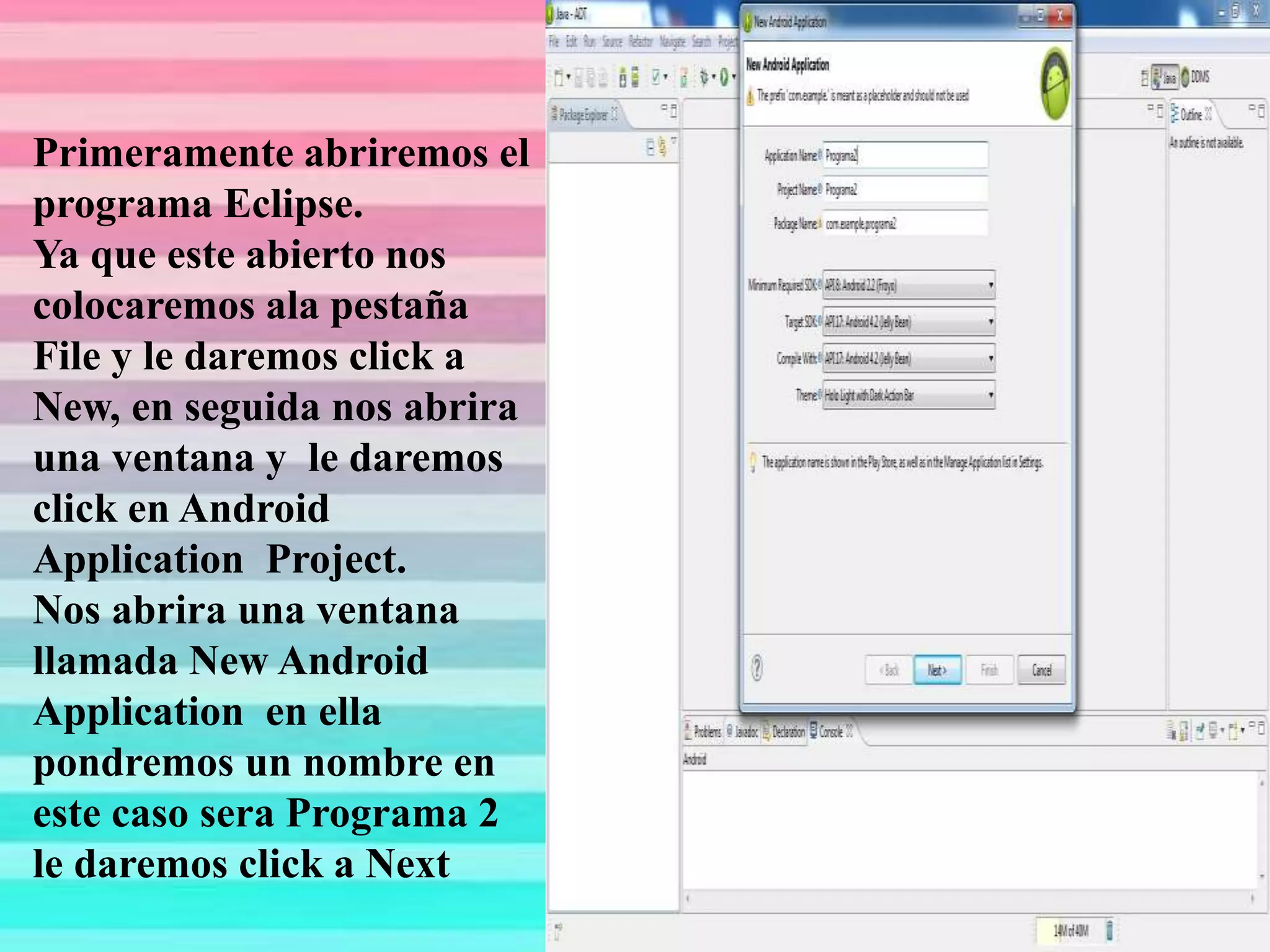Click the Debug bug toolbar icon
The height and width of the screenshot is (952, 1270).
pyautogui.click(x=704, y=77)
